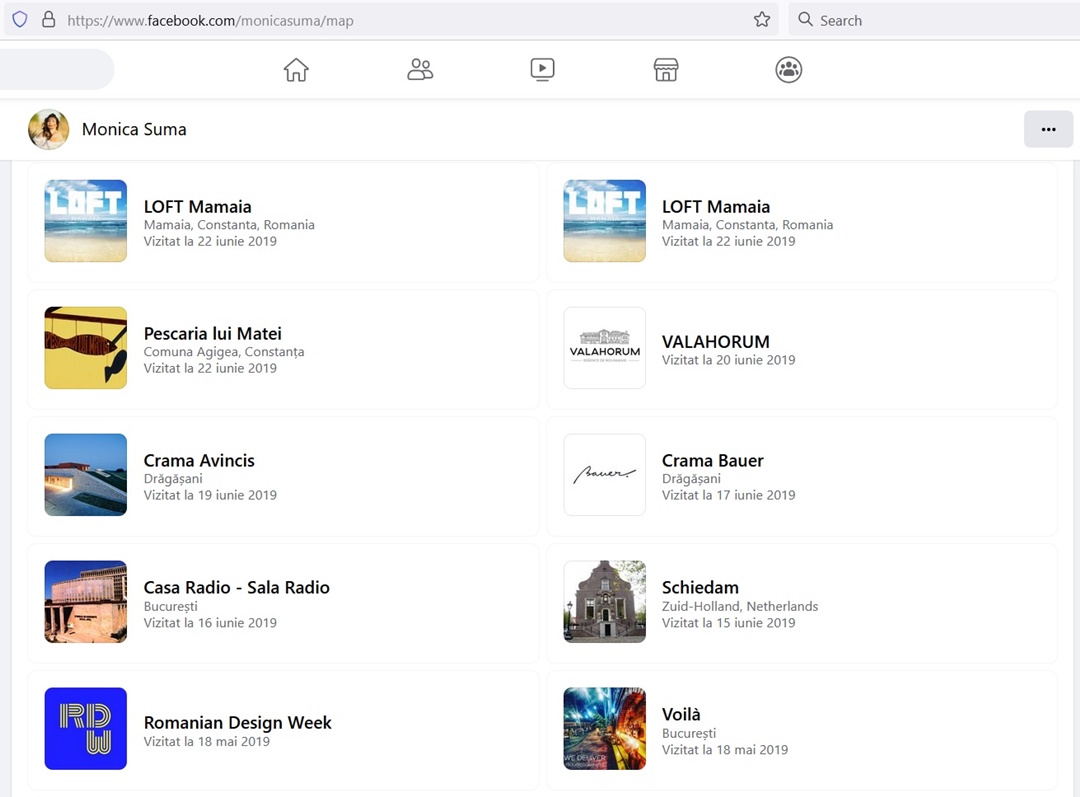The image size is (1080, 797).
Task: Click the Voilà place thumbnail image
Action: coord(605,729)
